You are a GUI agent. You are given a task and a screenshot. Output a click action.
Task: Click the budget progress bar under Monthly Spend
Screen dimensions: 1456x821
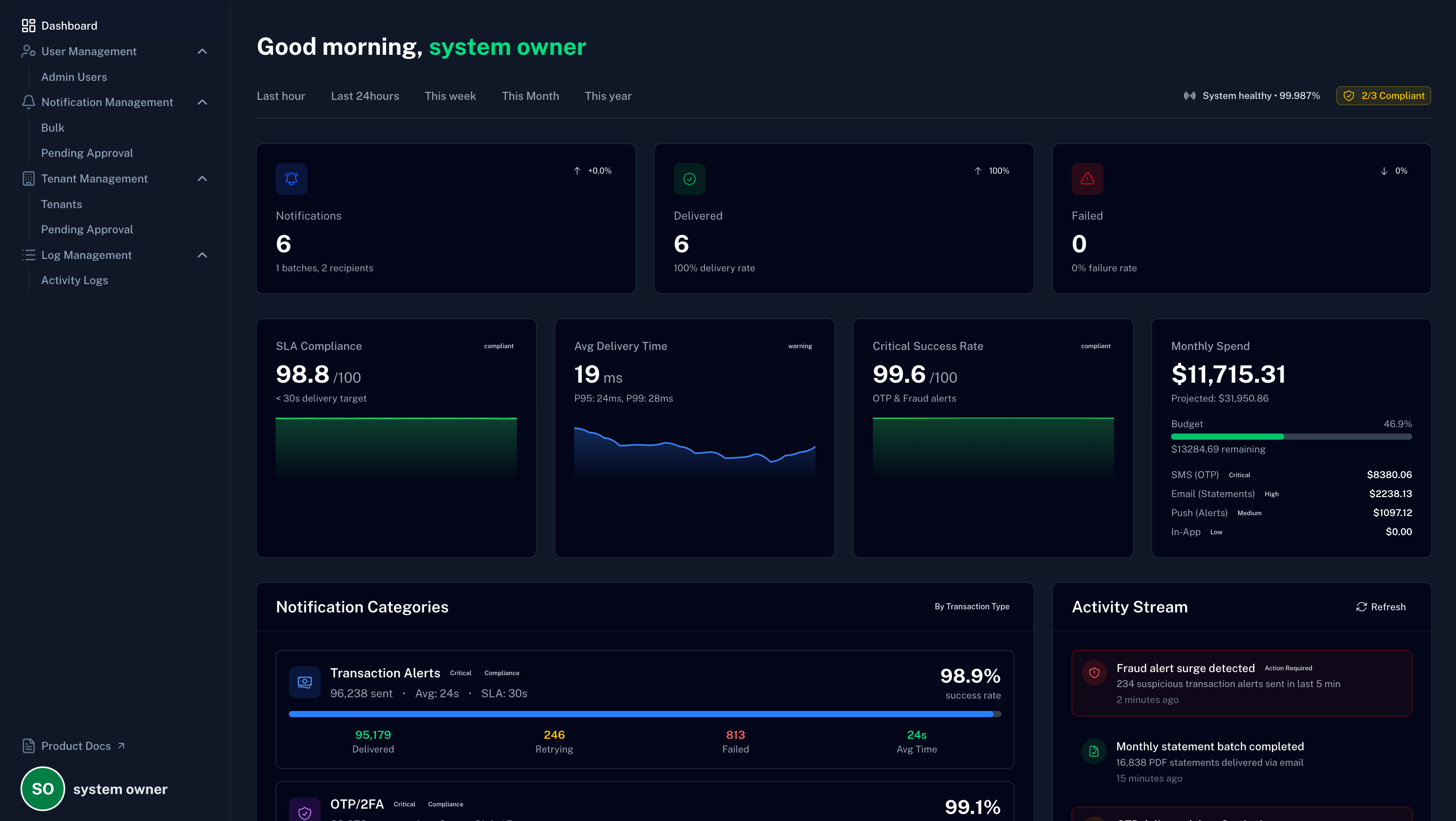1292,437
